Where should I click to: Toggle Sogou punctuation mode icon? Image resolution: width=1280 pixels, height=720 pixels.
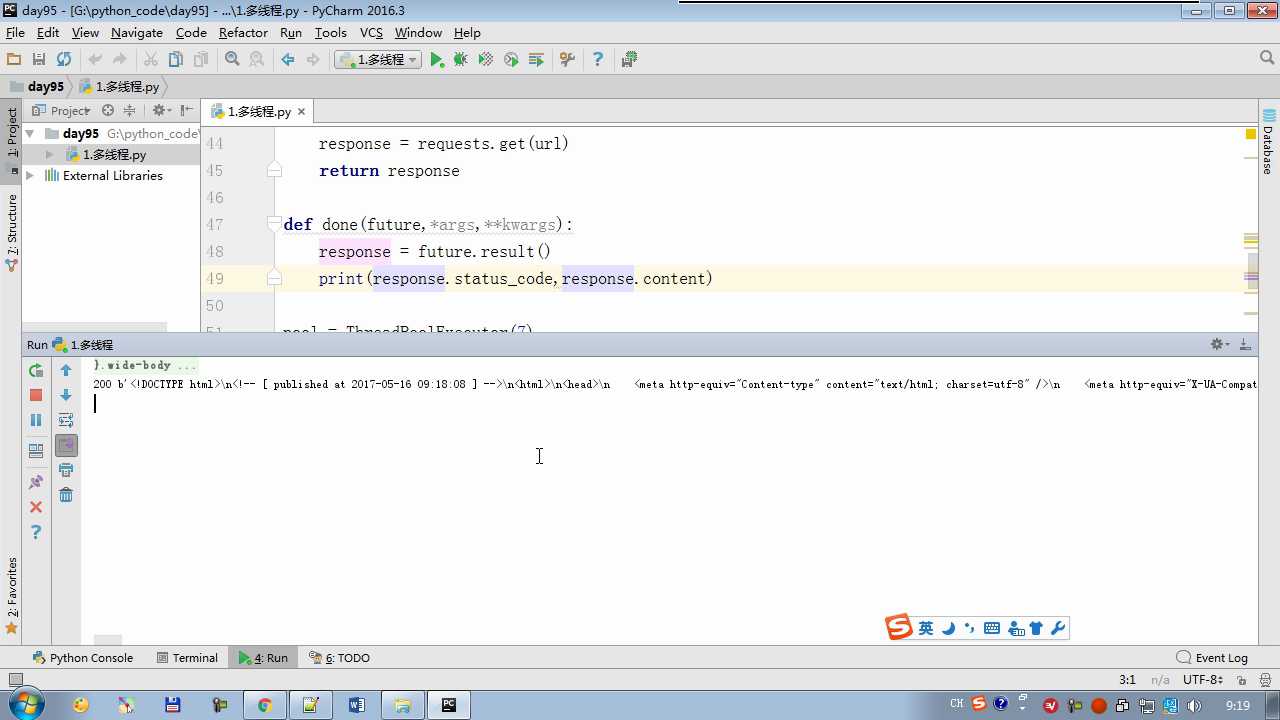pyautogui.click(x=970, y=628)
